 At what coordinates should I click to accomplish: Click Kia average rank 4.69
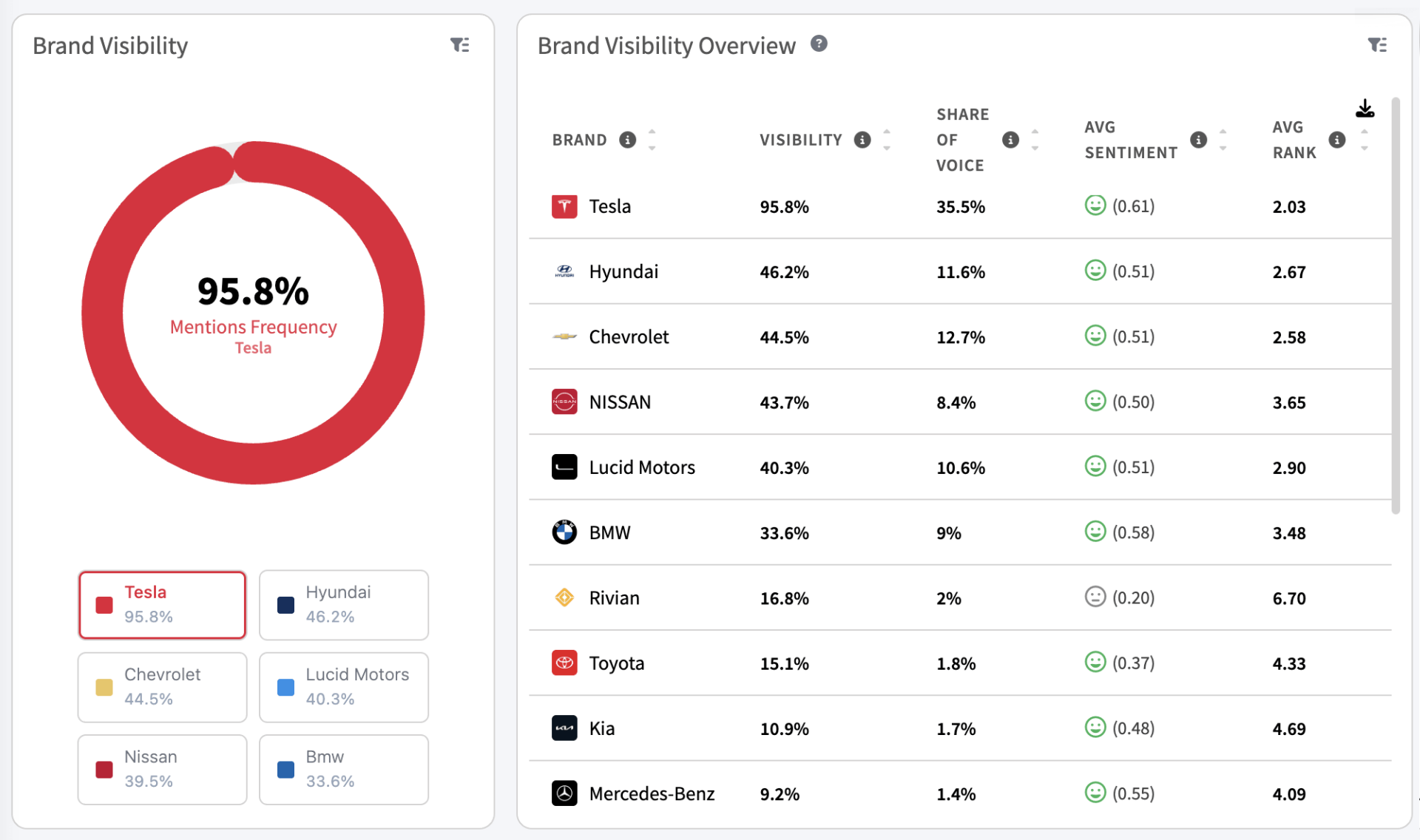(x=1288, y=728)
